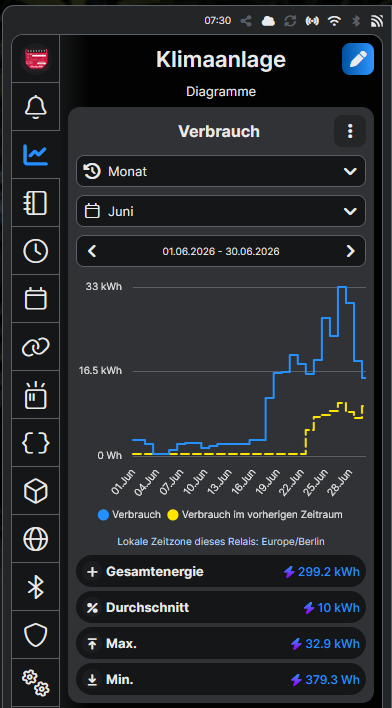Screen dimensions: 392x708
Task: Click the chain link icon in the sidebar
Action: [36, 347]
